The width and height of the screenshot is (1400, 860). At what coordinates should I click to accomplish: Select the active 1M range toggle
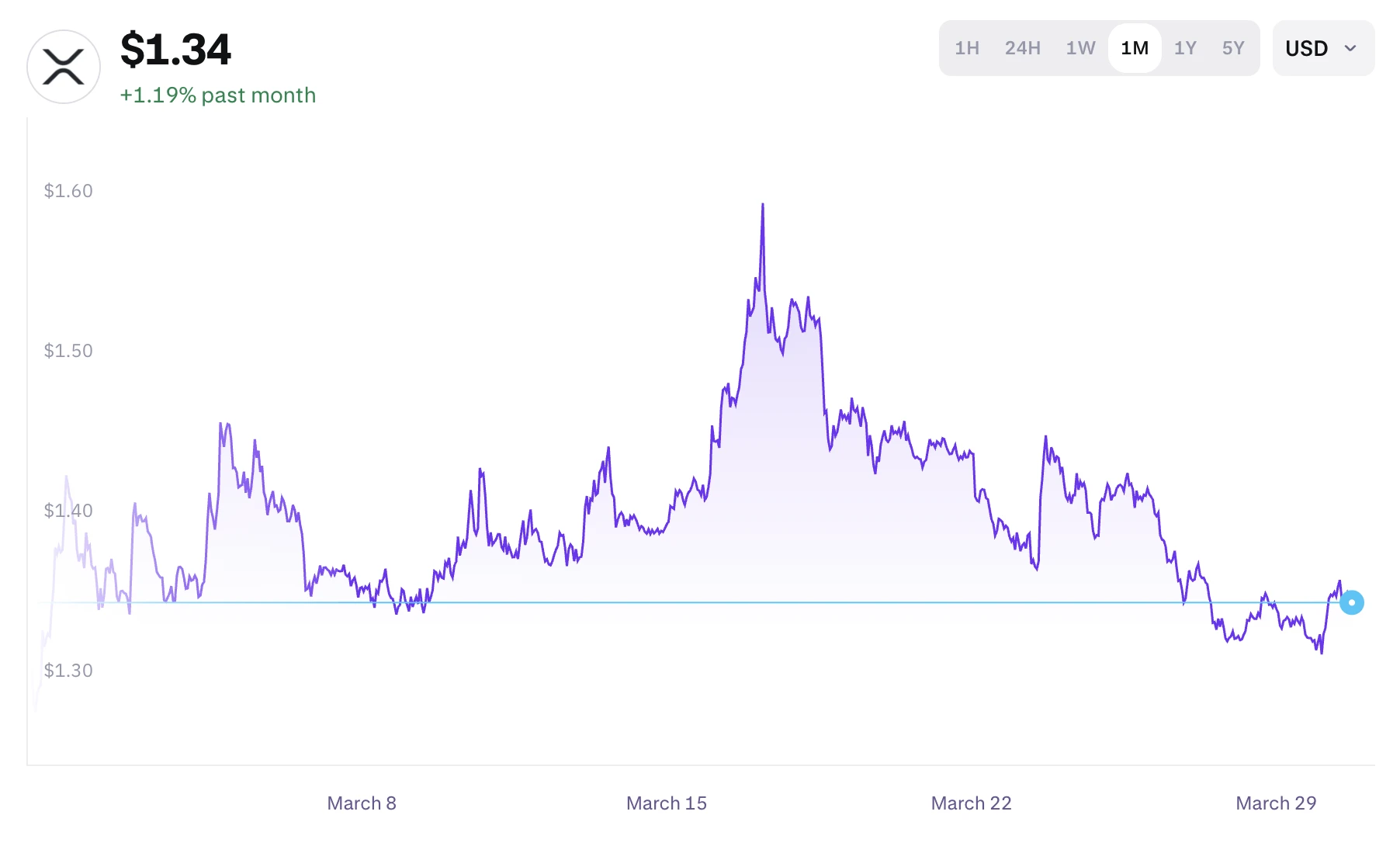(x=1134, y=48)
